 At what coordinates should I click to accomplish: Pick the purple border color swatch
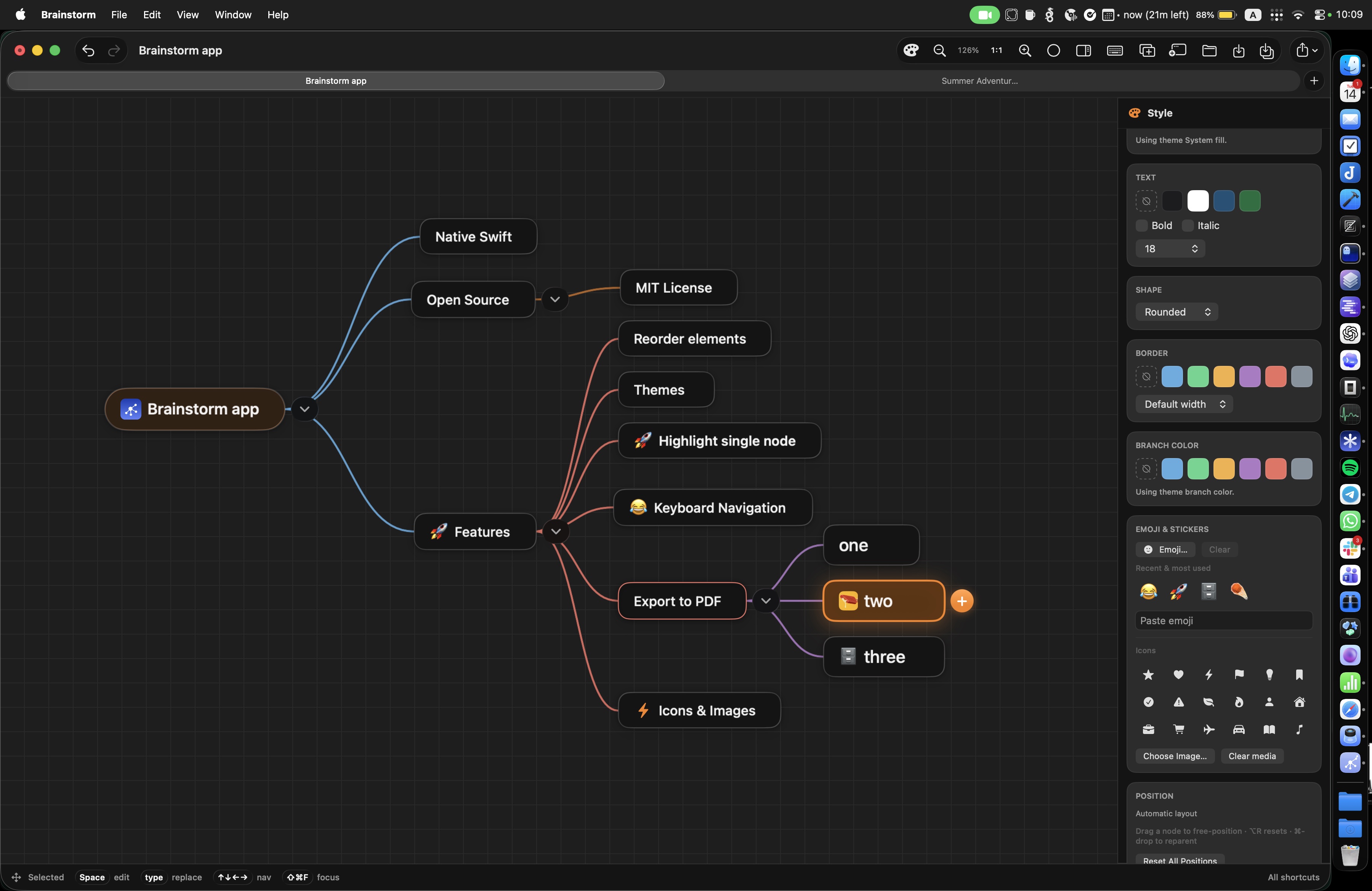1250,377
